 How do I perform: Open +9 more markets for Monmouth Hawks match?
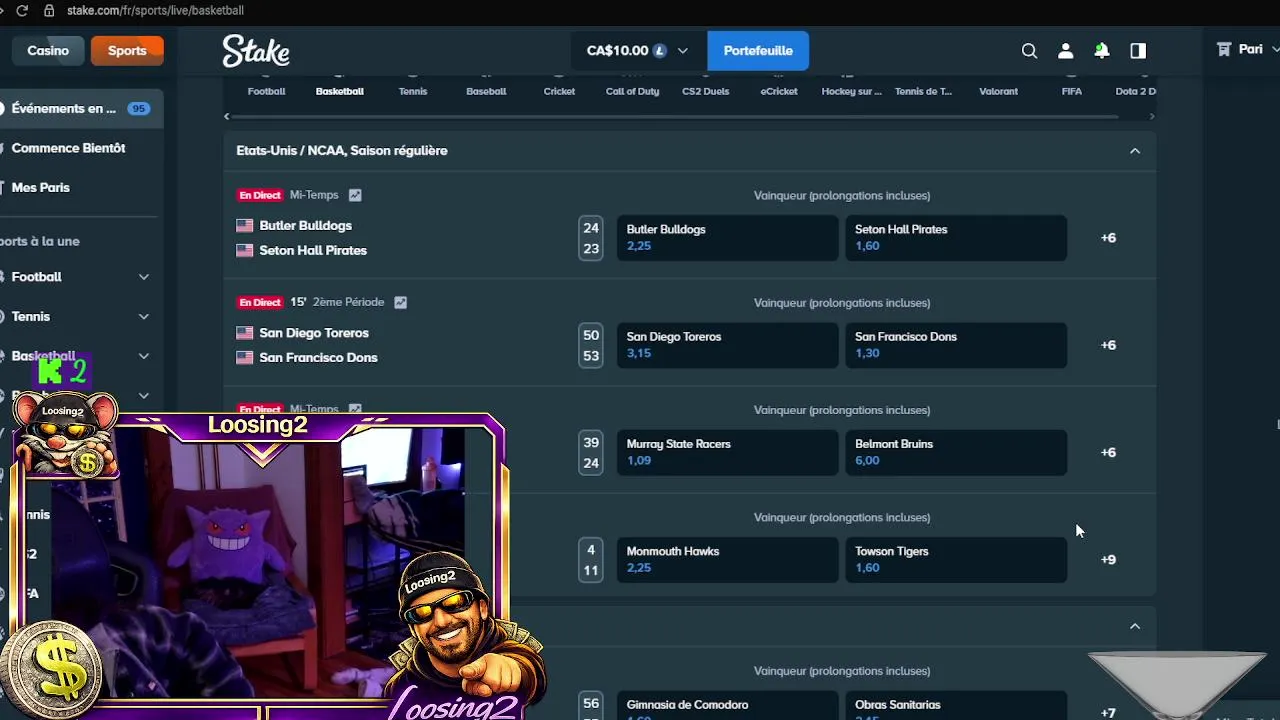[1108, 560]
